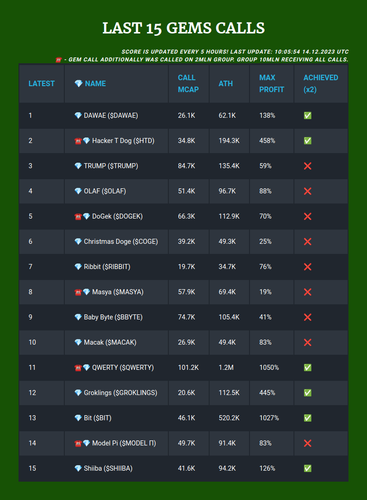Click the red cross in the TRUMP row
The image size is (367, 500).
click(x=308, y=166)
